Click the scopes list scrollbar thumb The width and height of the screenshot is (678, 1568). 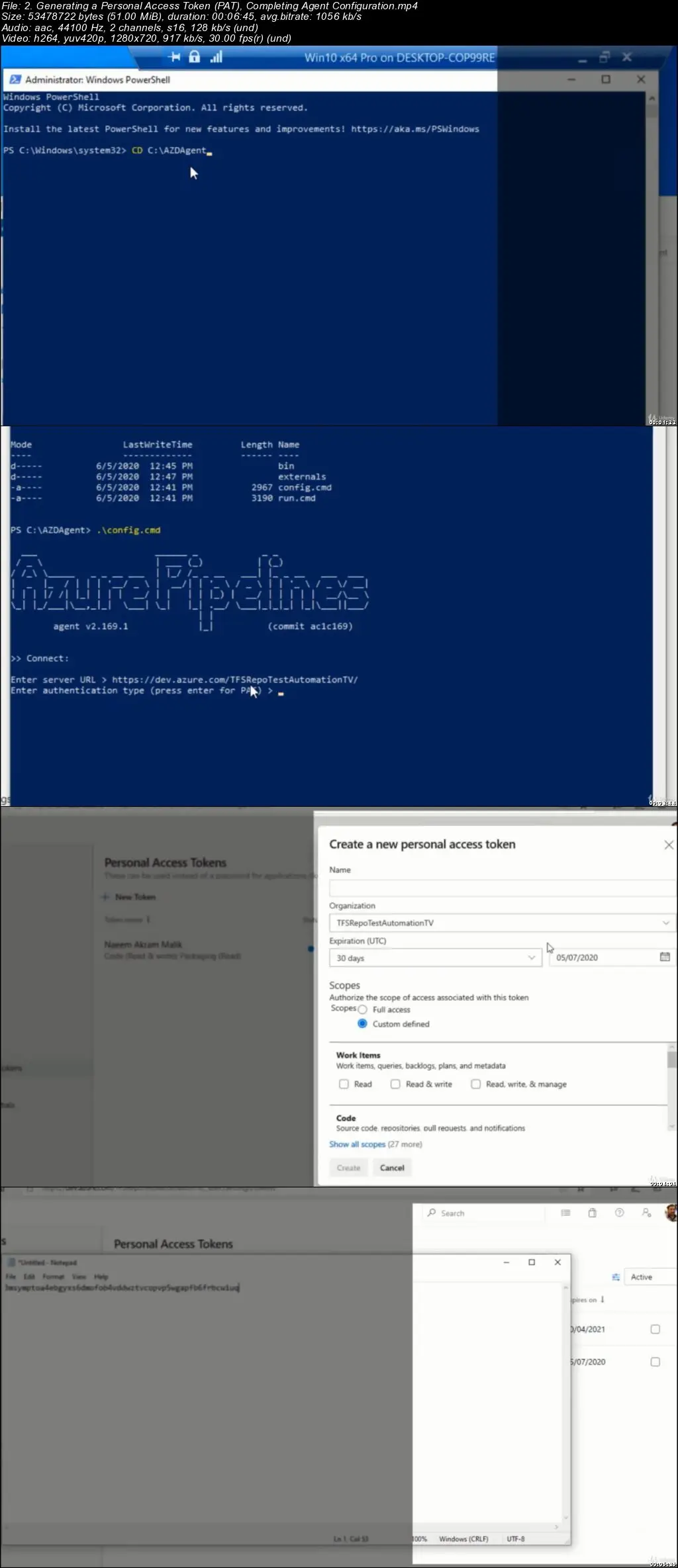671,1060
